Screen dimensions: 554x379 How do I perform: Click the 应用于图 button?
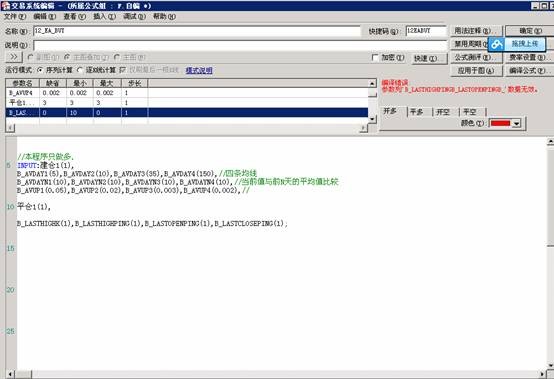[x=476, y=71]
